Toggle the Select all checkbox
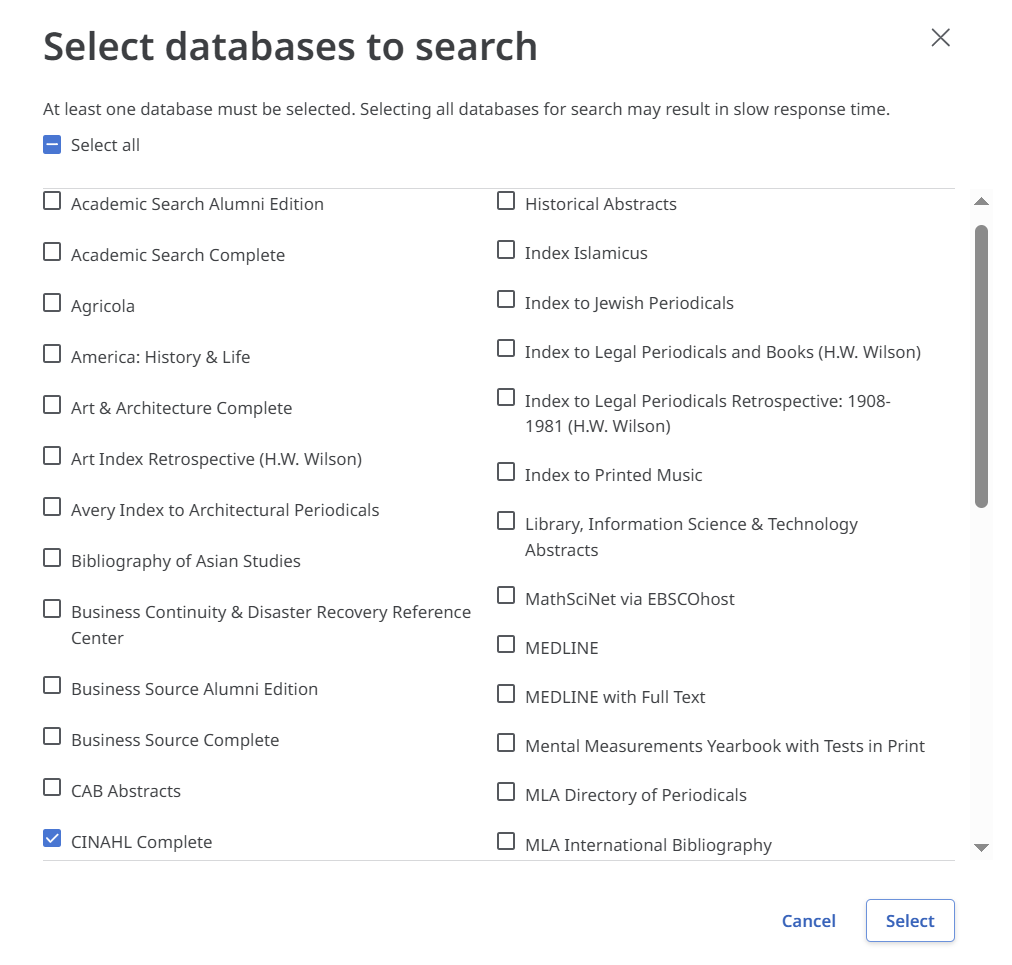1012x965 pixels. coord(52,145)
